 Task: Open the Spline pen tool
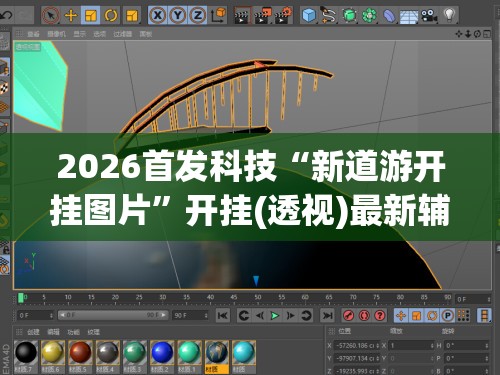[x=329, y=15]
